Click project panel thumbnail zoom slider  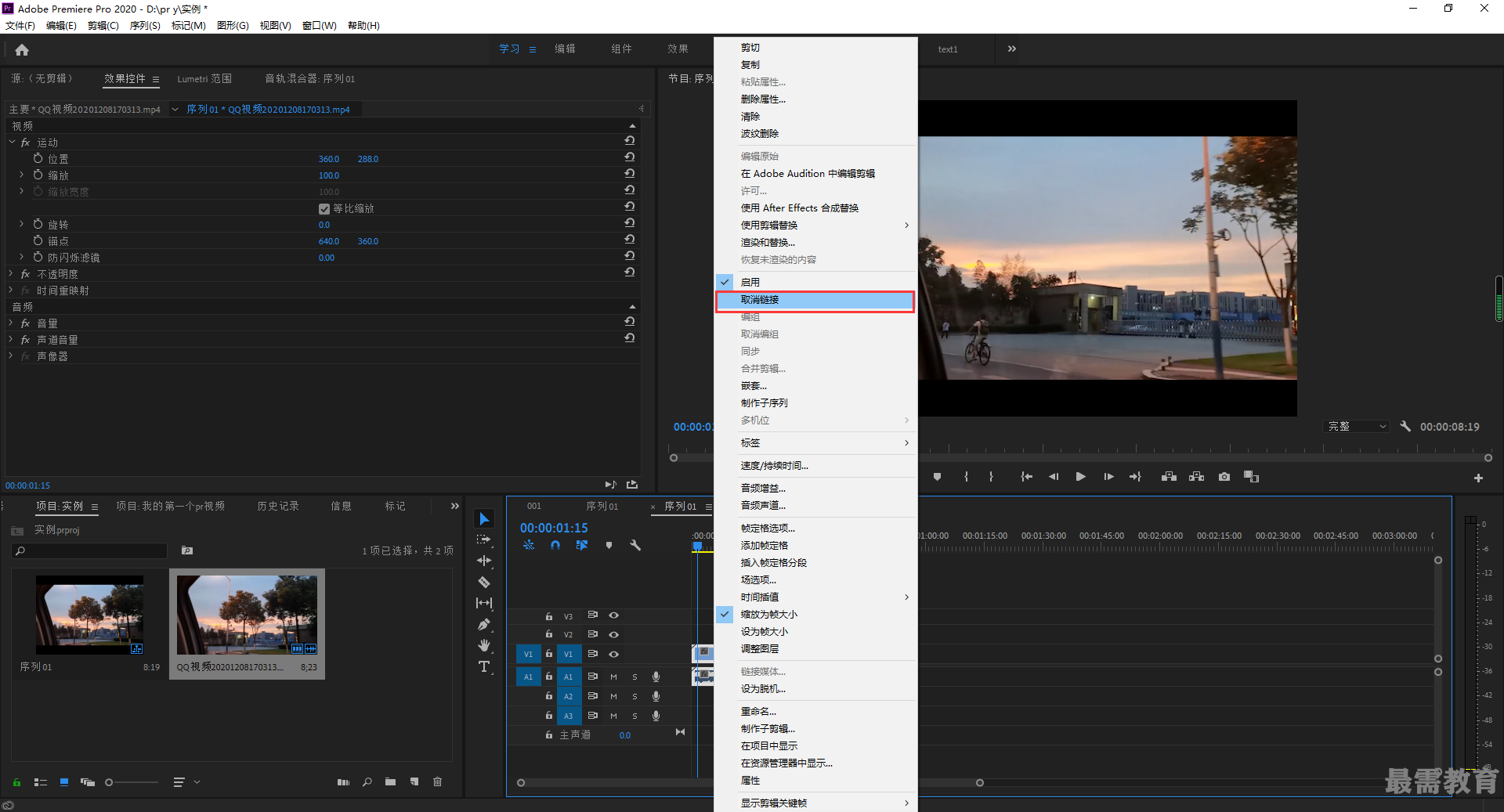coord(132,782)
